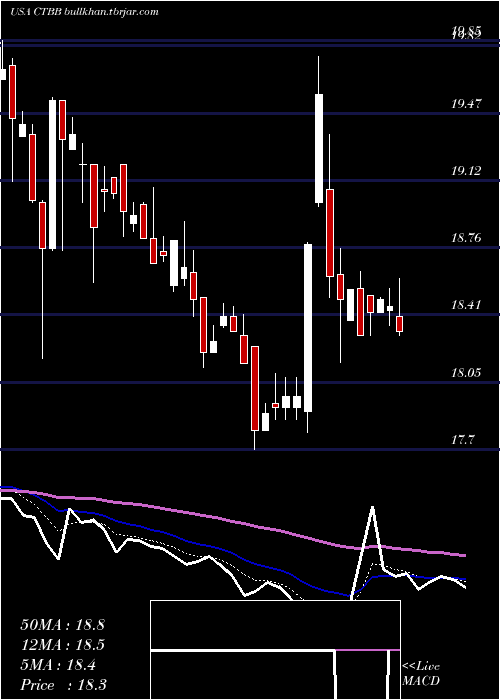The image size is (500, 700).
Task: Click the pink 50MA line in lower panel
Action: [x=232, y=521]
